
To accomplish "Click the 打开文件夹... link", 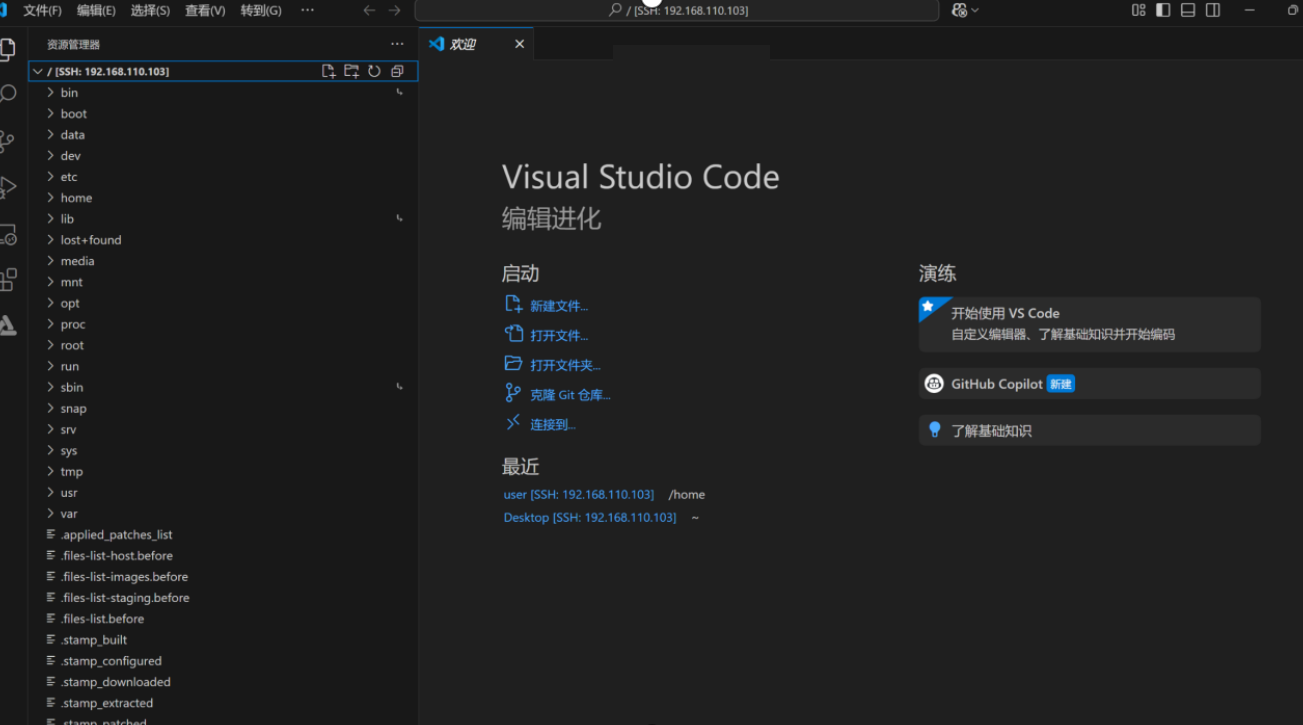I will pos(565,365).
